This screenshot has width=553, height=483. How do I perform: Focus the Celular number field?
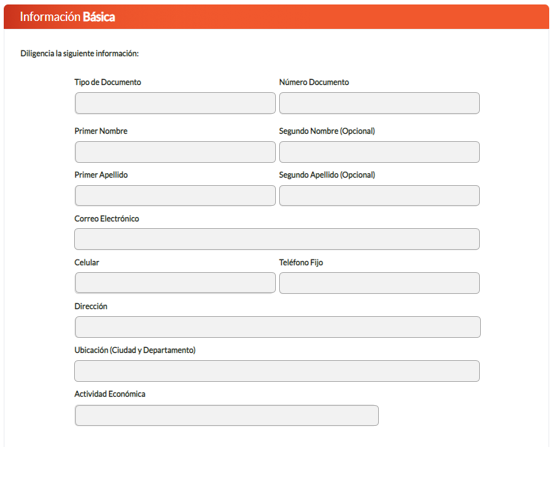pyautogui.click(x=175, y=283)
